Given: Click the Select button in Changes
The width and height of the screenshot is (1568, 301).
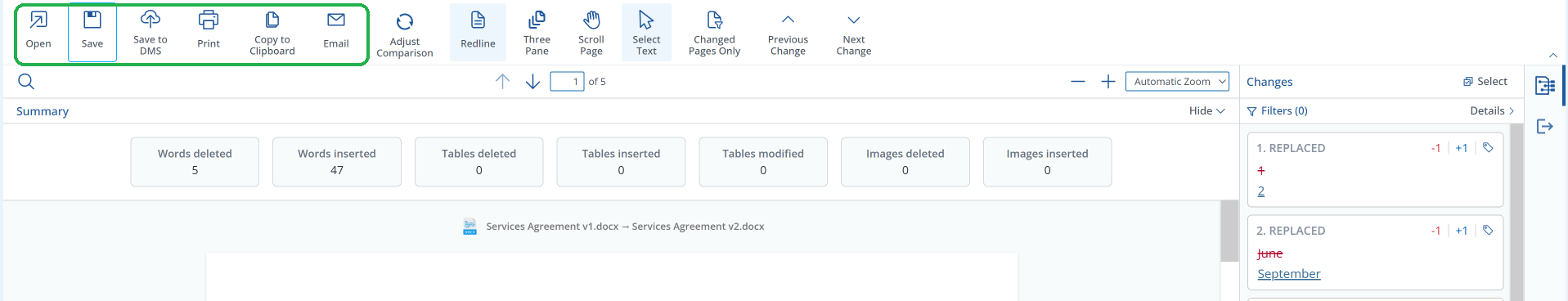Looking at the screenshot, I should point(1485,81).
